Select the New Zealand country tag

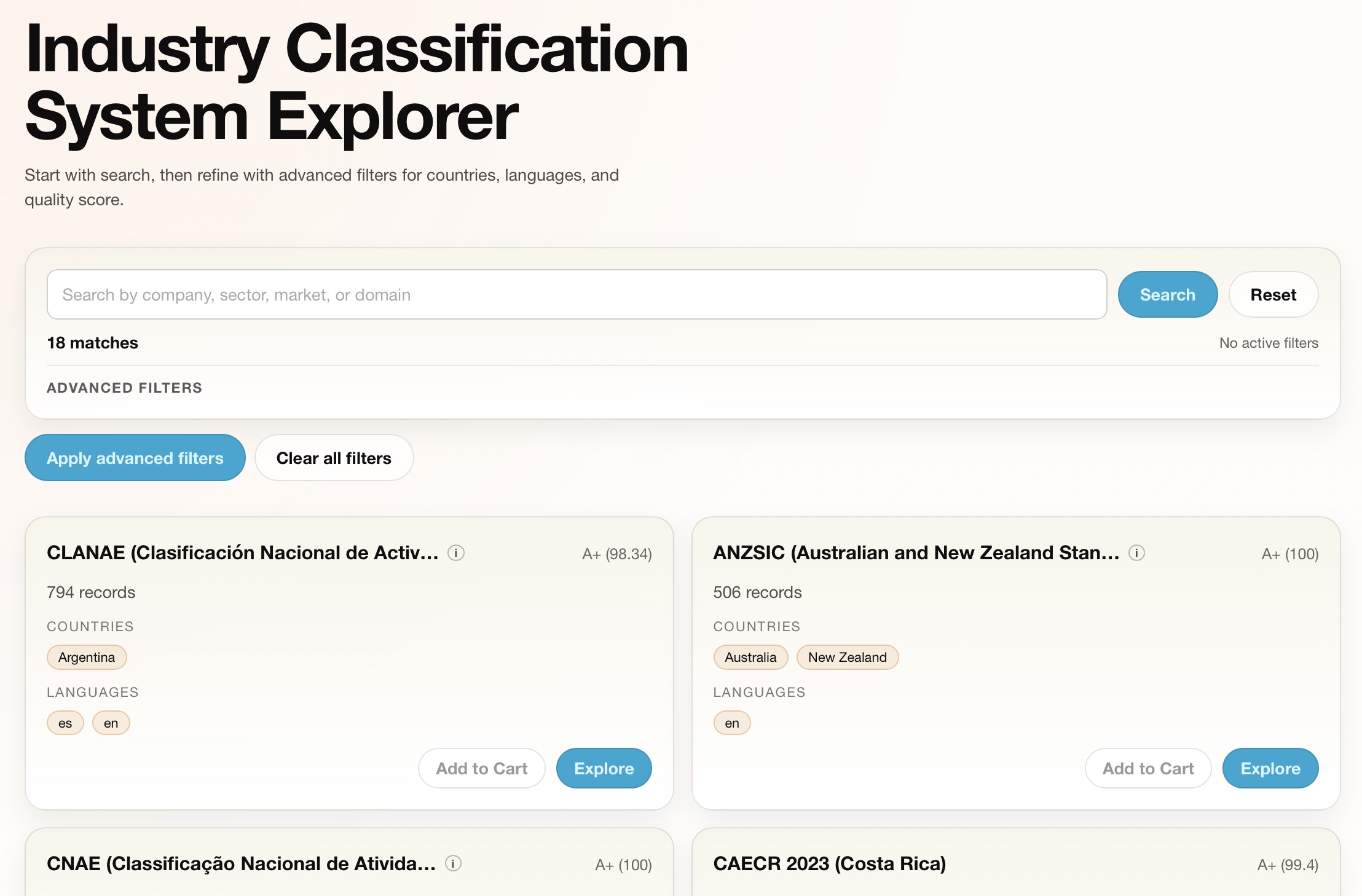[x=848, y=657]
